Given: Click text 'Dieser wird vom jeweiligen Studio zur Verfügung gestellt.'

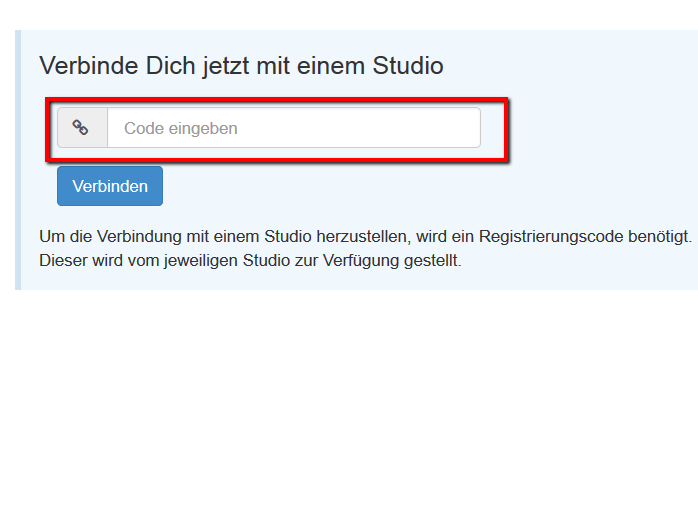Looking at the screenshot, I should tap(250, 261).
